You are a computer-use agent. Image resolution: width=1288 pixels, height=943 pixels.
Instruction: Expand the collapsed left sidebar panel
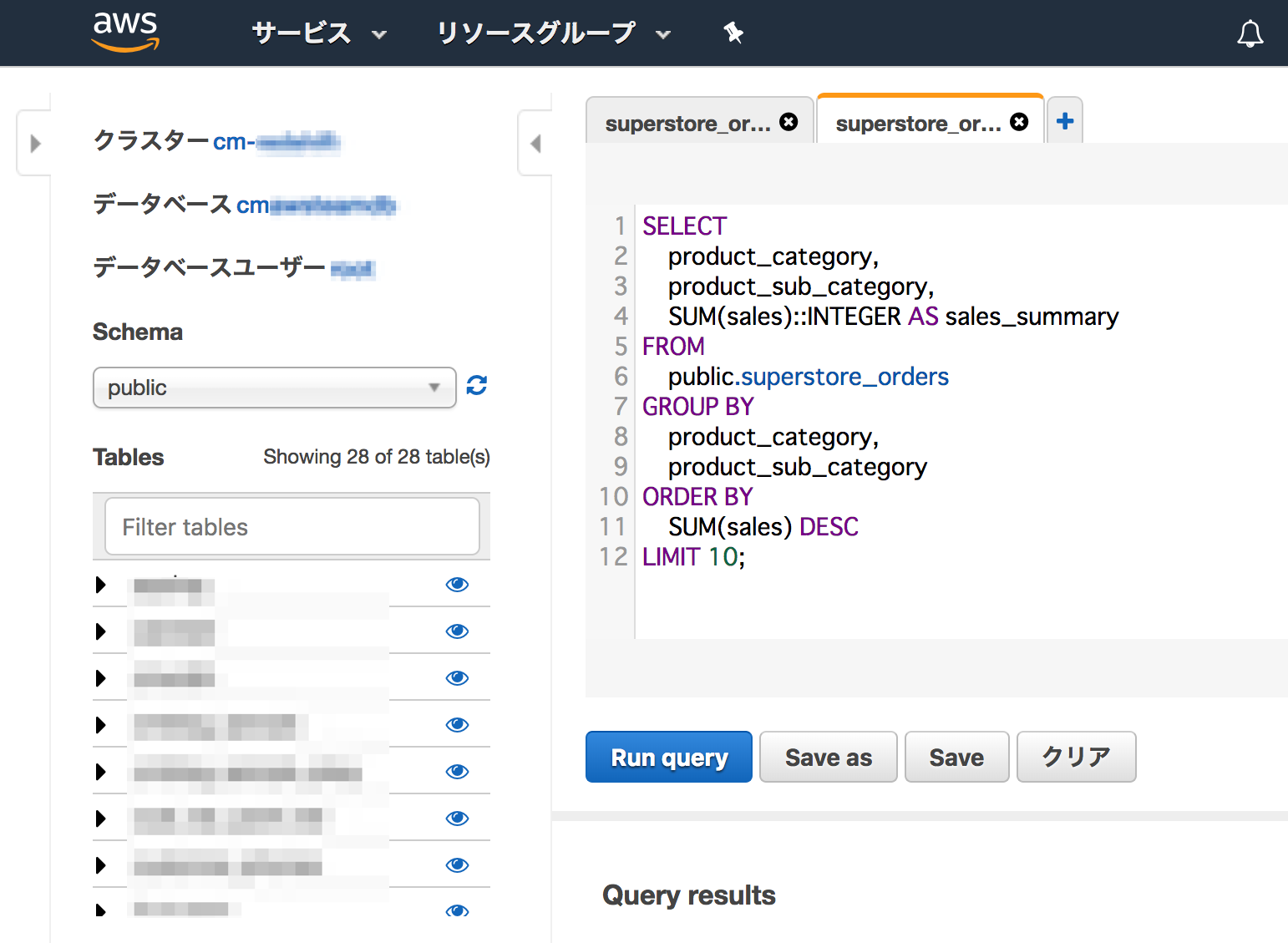pos(34,143)
